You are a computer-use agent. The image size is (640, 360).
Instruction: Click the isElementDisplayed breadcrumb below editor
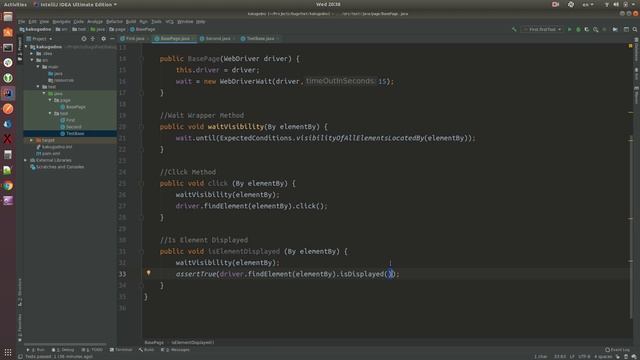192,342
